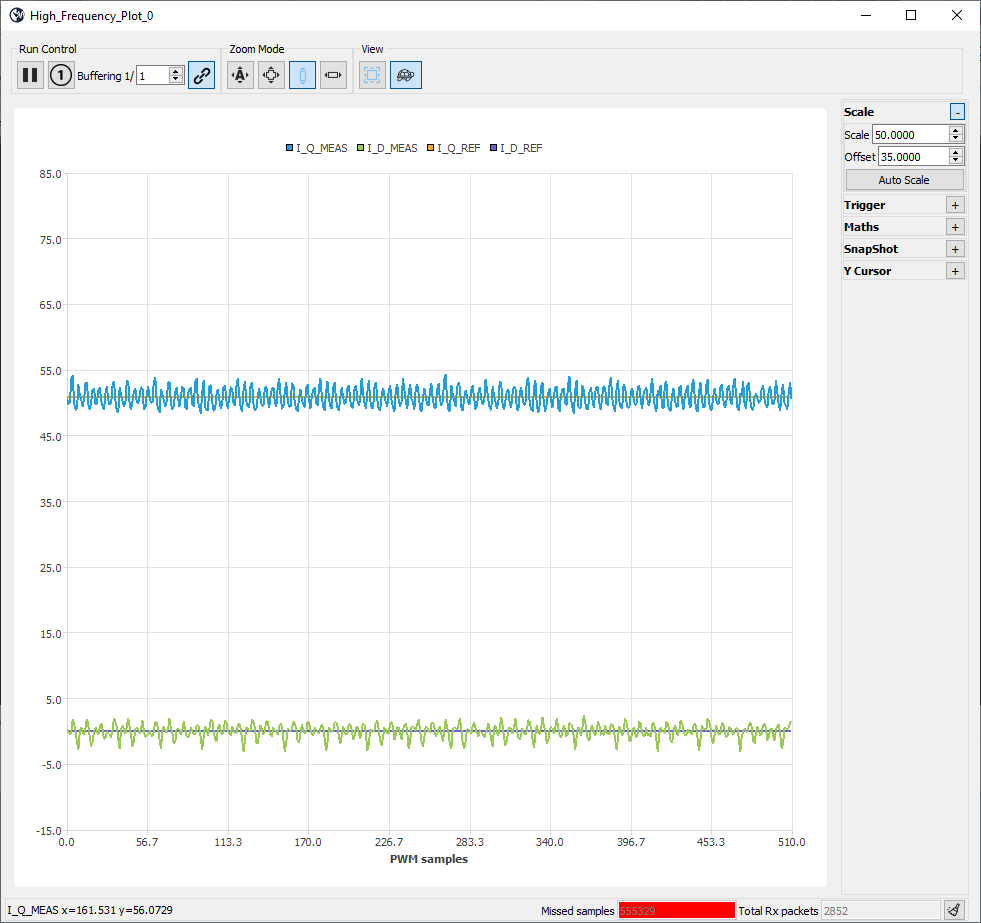This screenshot has width=981, height=923.
Task: Expand the Maths panel
Action: pyautogui.click(x=955, y=227)
